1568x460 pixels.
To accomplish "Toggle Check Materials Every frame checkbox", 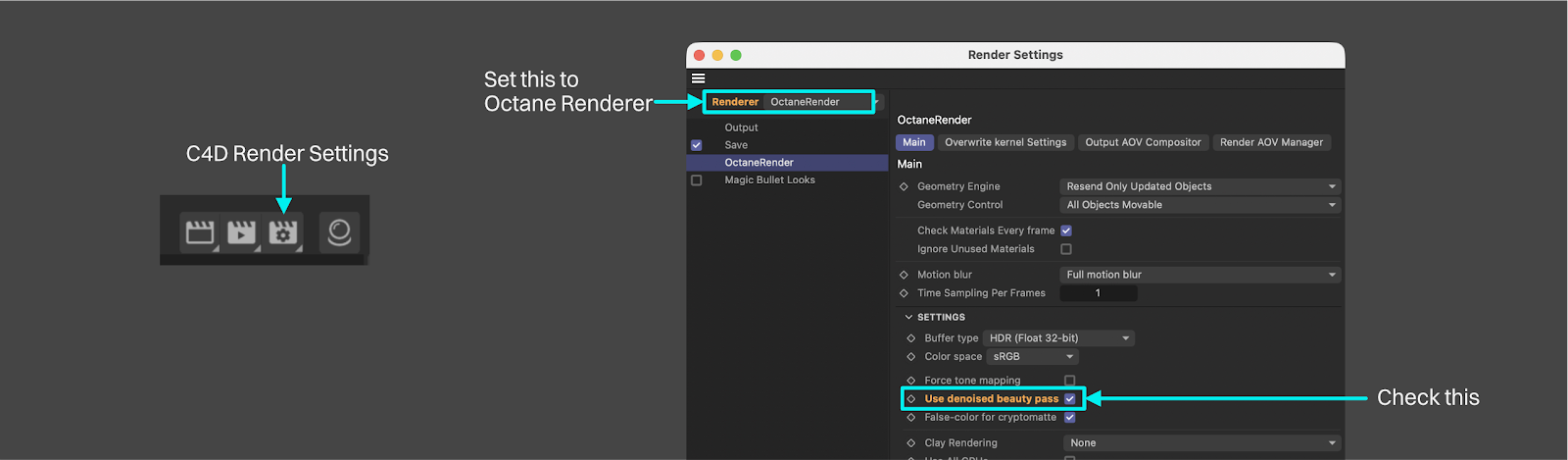I will 1066,230.
